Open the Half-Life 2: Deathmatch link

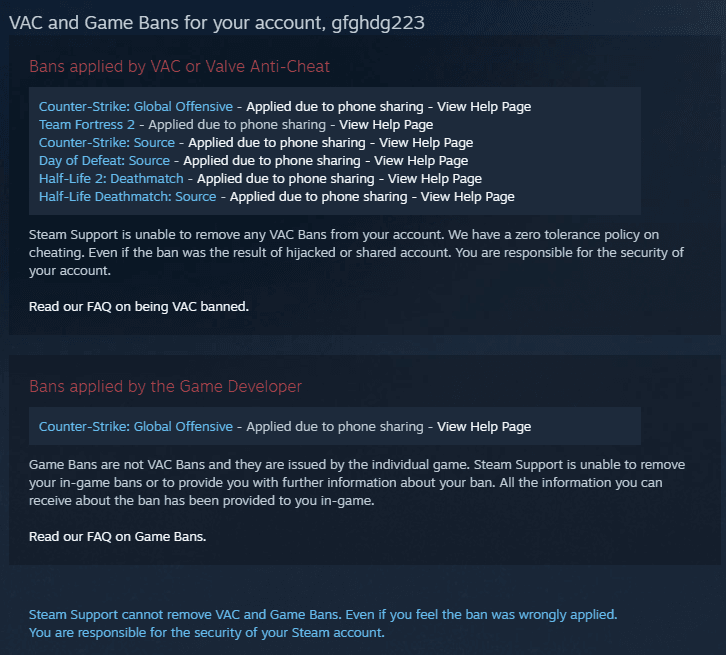click(x=111, y=179)
